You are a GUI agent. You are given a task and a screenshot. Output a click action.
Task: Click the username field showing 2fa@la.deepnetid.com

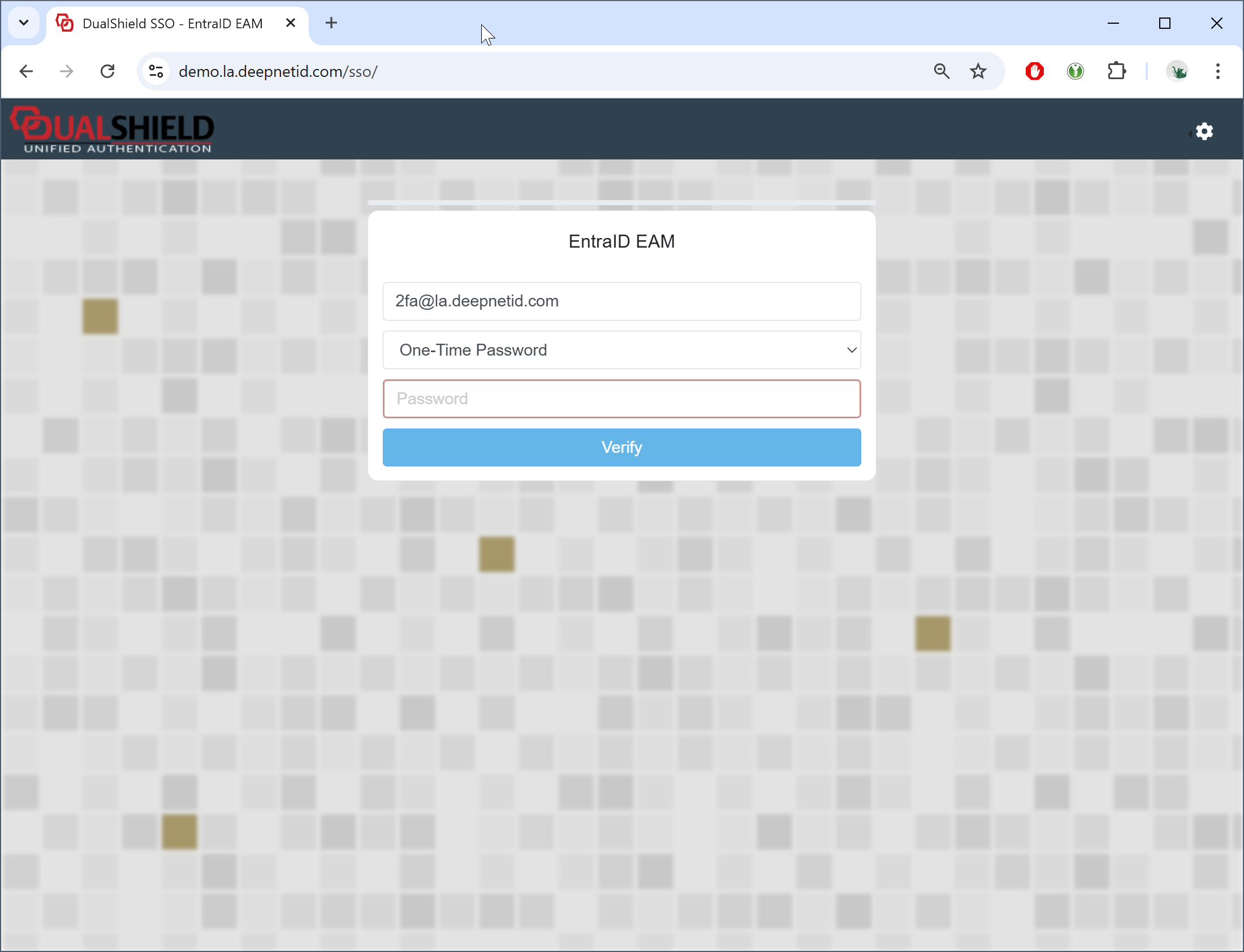(621, 301)
